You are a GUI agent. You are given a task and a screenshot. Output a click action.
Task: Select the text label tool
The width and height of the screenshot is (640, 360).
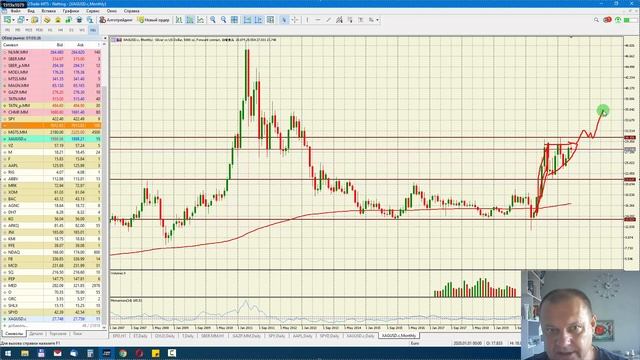tap(360, 20)
